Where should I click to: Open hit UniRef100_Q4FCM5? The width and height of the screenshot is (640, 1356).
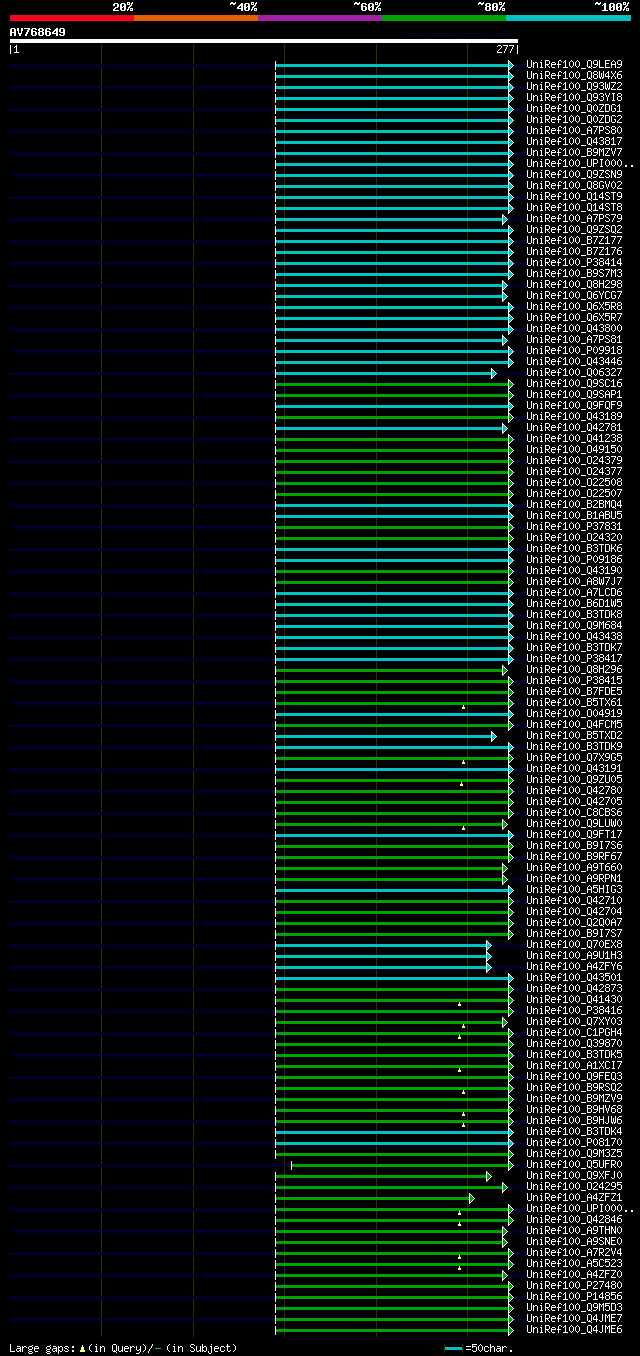574,725
